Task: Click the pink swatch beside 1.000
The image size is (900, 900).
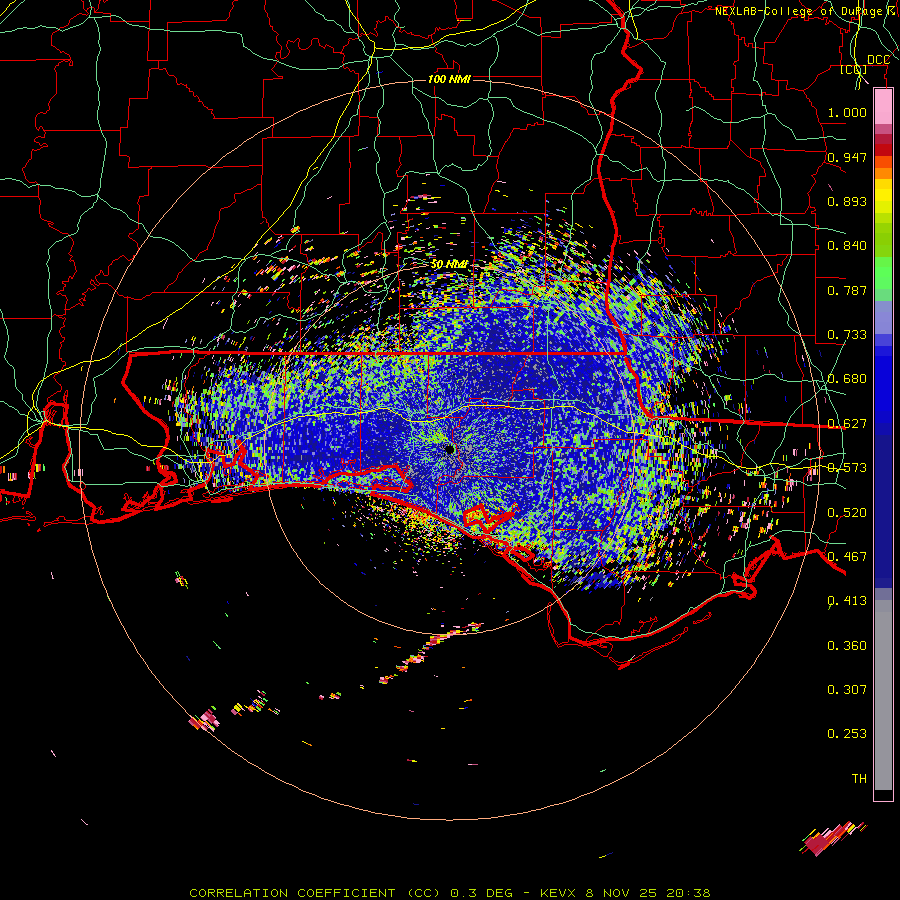Action: [883, 106]
